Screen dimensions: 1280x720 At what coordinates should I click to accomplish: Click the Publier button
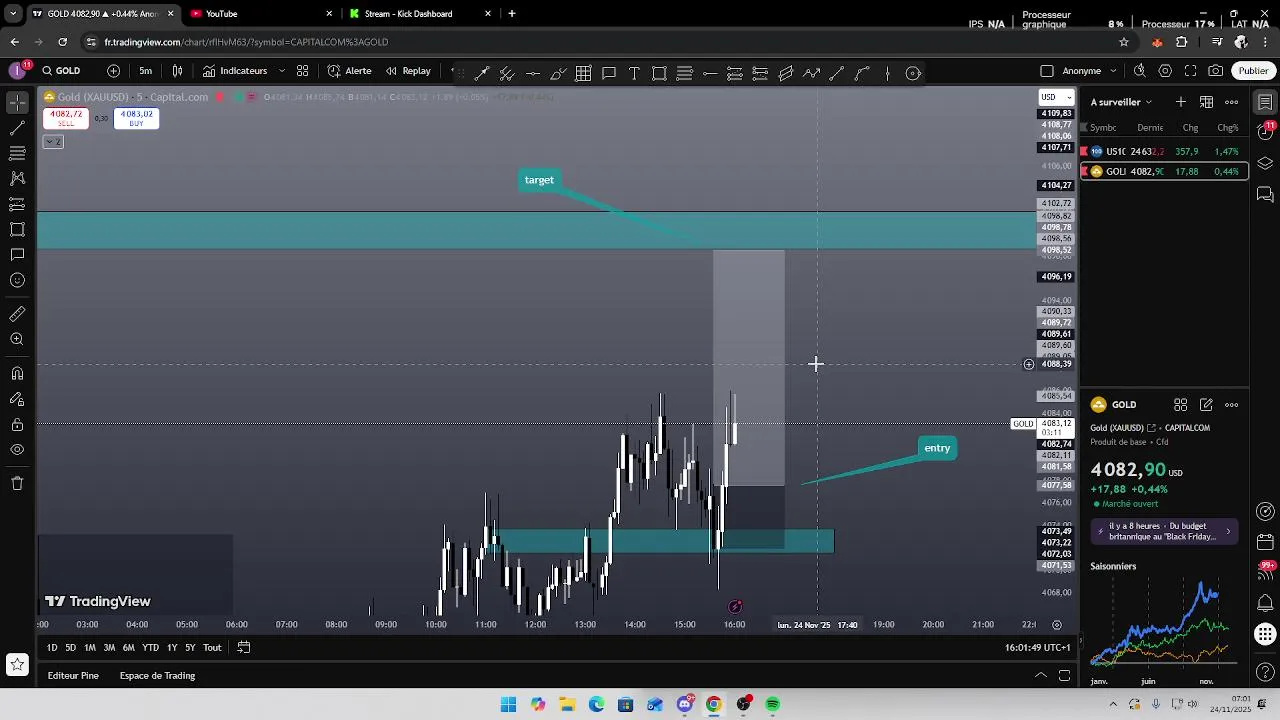pyautogui.click(x=1253, y=71)
